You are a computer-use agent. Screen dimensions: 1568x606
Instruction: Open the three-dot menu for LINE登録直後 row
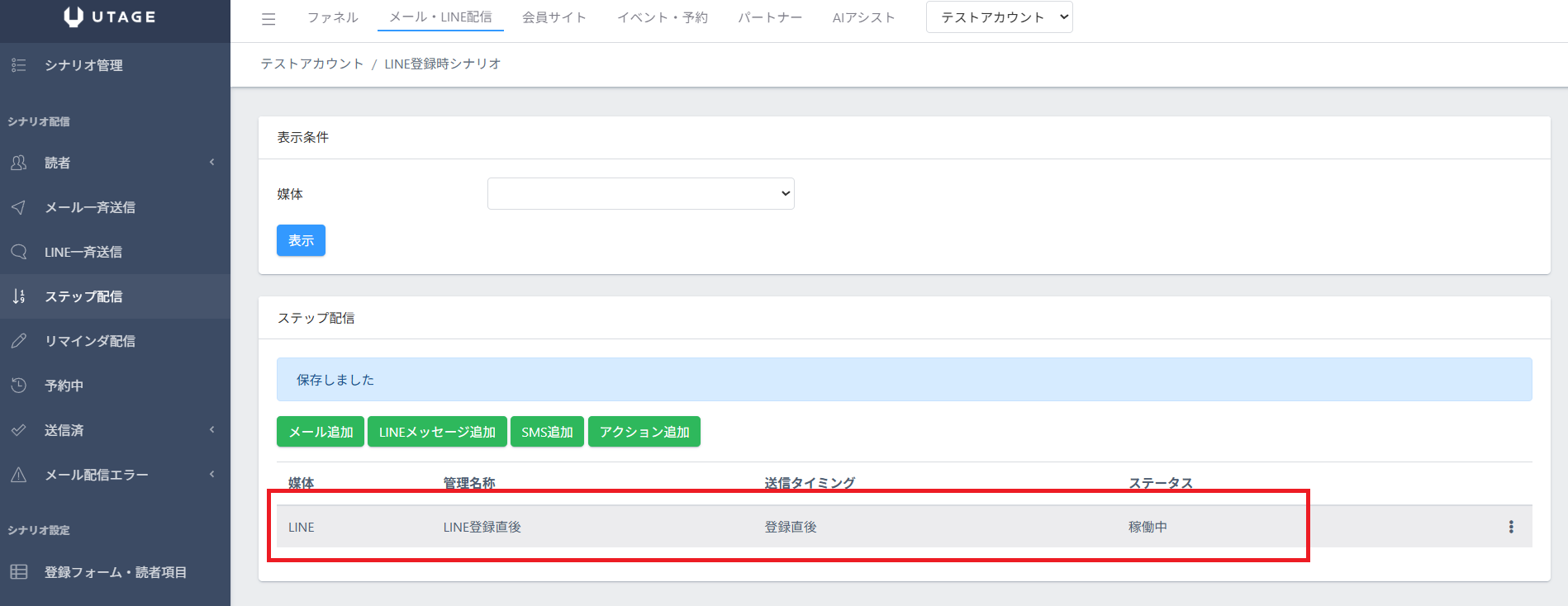pos(1511,527)
